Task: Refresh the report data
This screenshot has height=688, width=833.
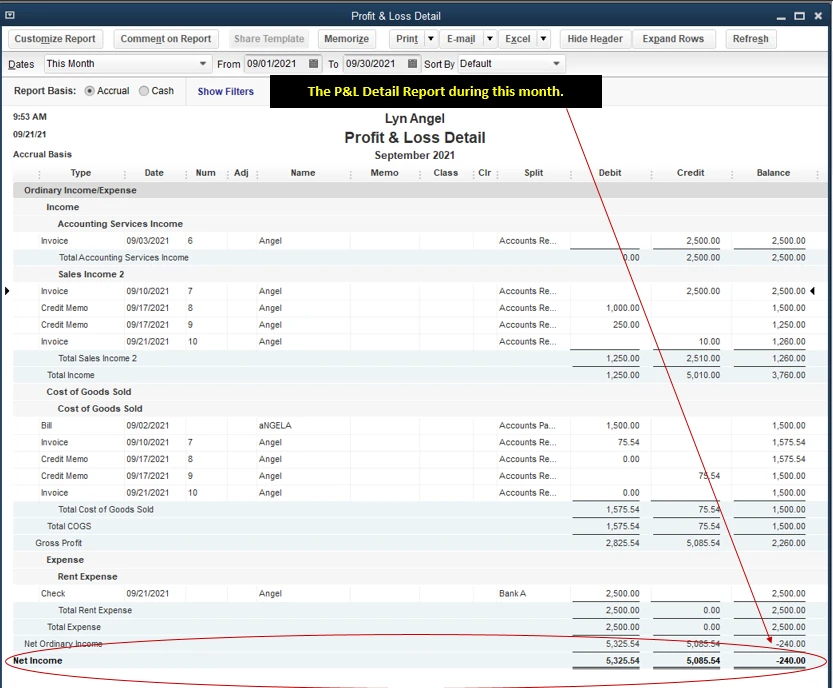Action: click(750, 39)
